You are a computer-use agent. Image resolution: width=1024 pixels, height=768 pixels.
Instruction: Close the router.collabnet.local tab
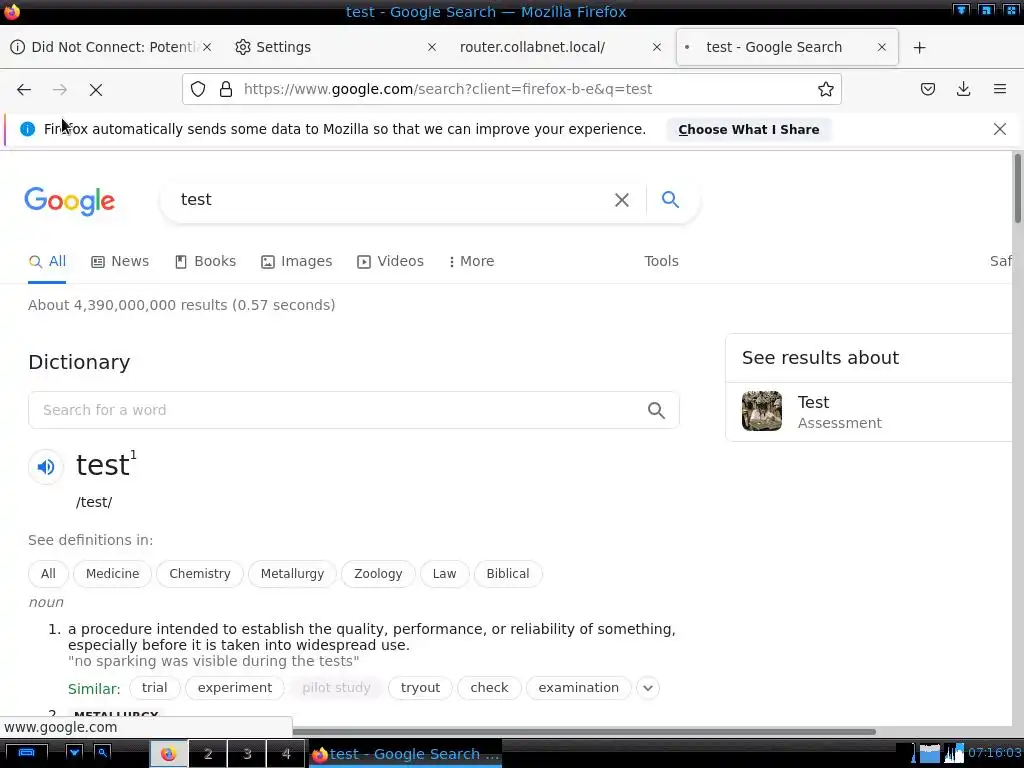coord(657,47)
